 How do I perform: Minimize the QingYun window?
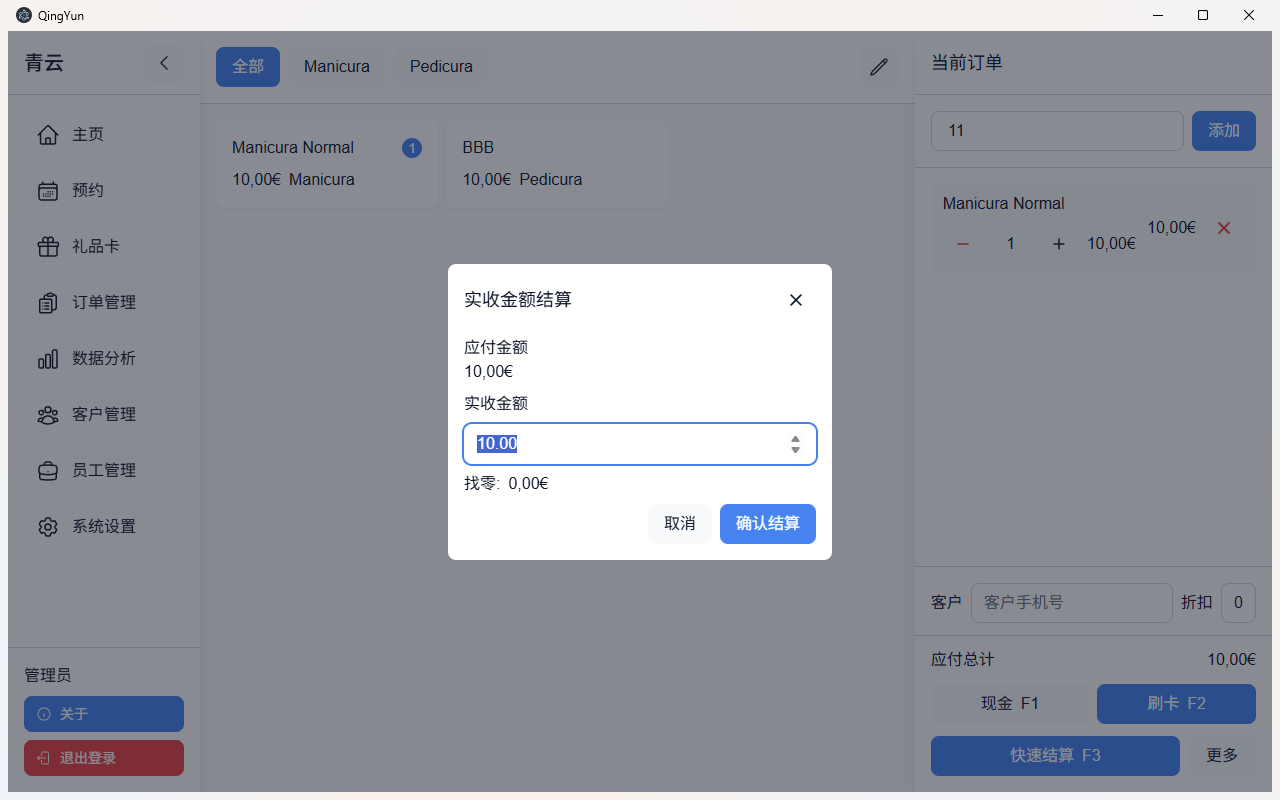click(1158, 15)
